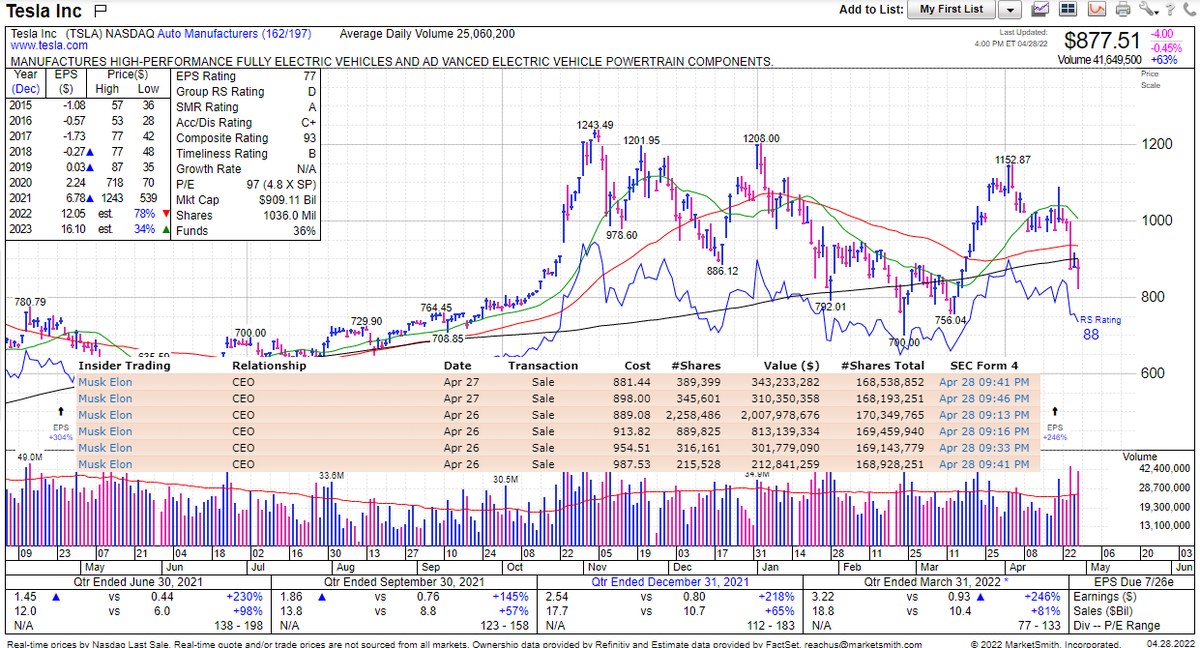Add stock to My First List
1200x648 pixels.
(951, 10)
